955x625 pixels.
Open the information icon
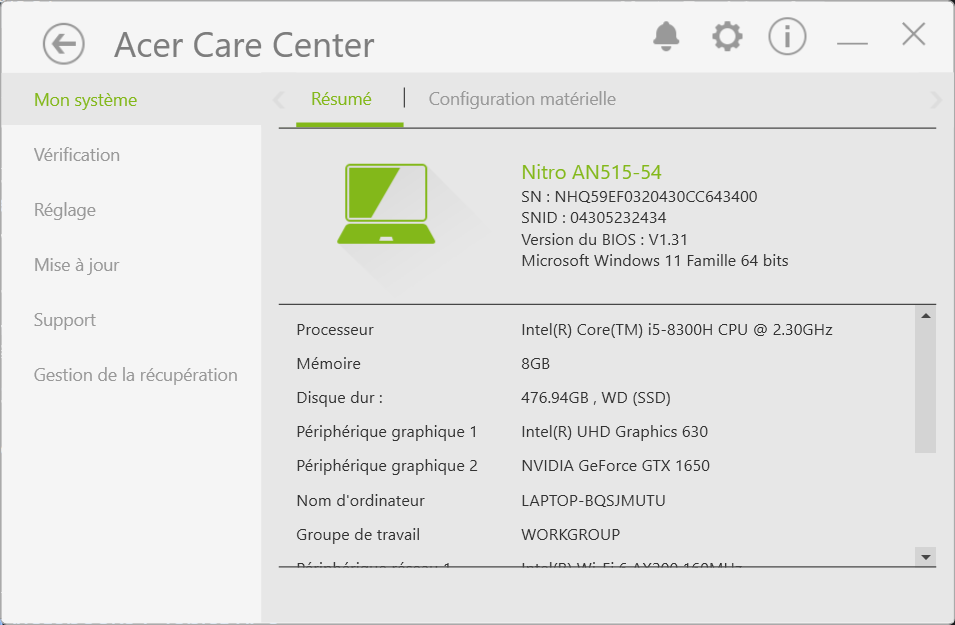[x=787, y=37]
